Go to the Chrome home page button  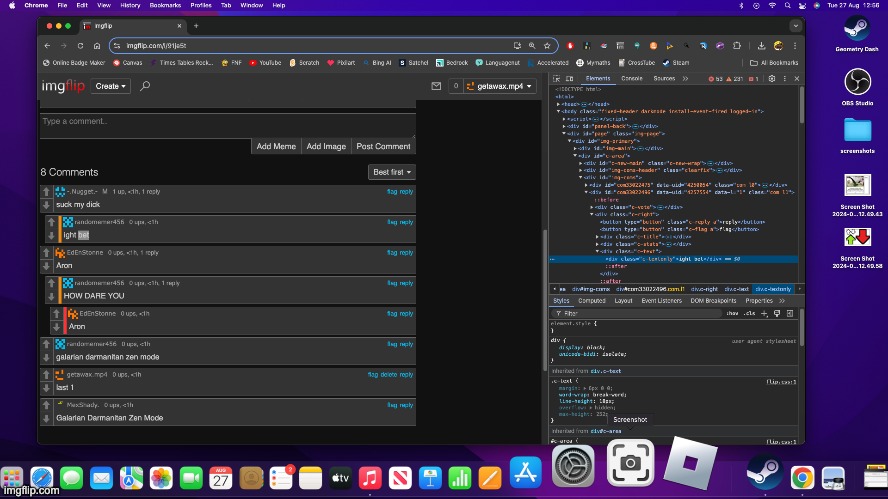pyautogui.click(x=97, y=46)
